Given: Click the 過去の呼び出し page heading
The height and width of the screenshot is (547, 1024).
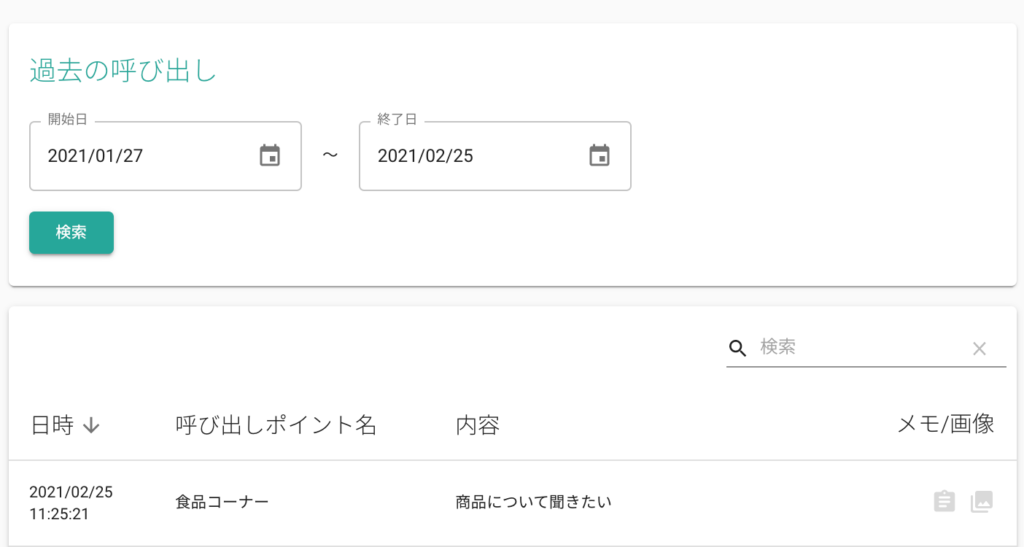Looking at the screenshot, I should tap(123, 70).
